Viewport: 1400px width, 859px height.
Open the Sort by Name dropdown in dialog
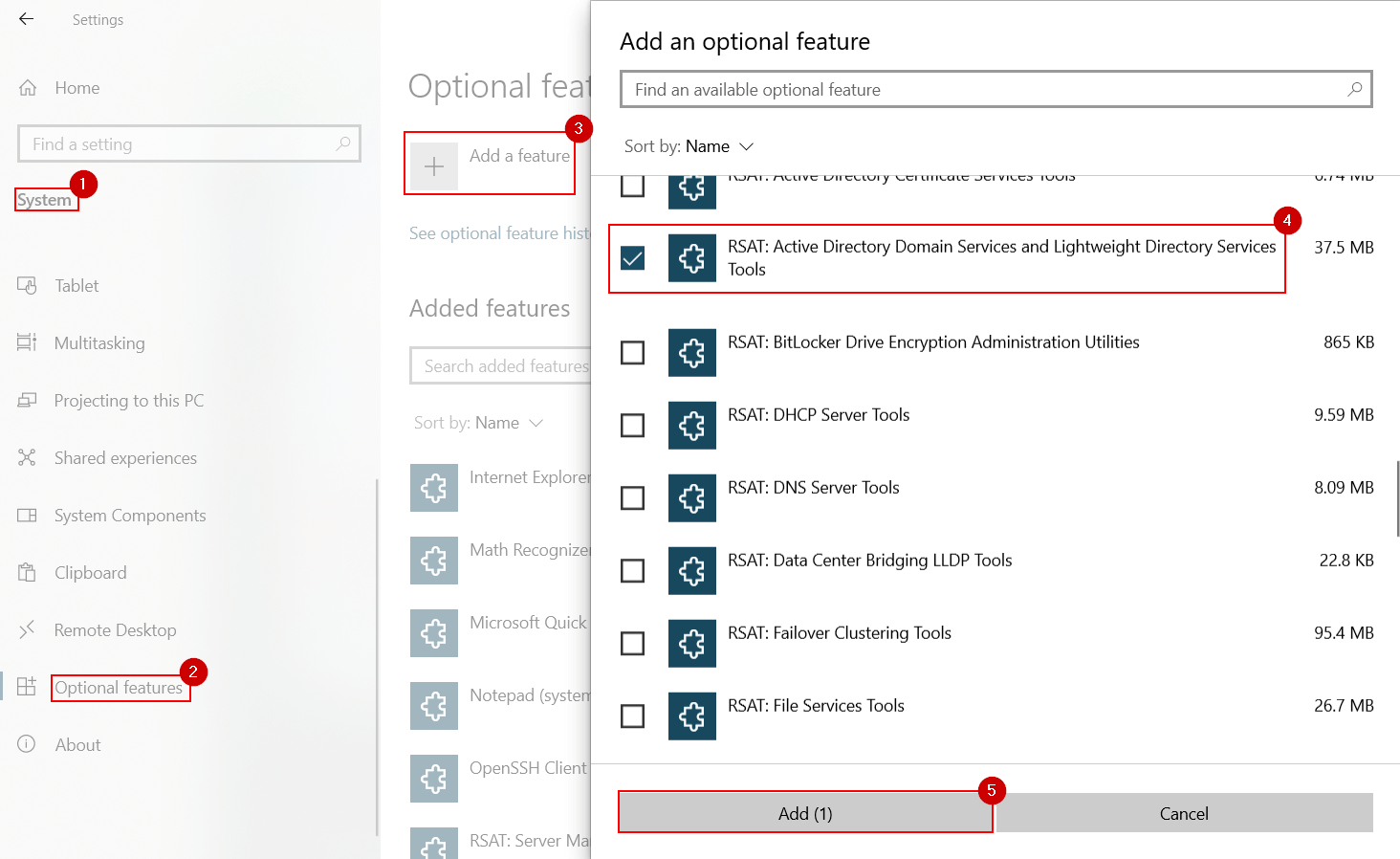(x=689, y=146)
